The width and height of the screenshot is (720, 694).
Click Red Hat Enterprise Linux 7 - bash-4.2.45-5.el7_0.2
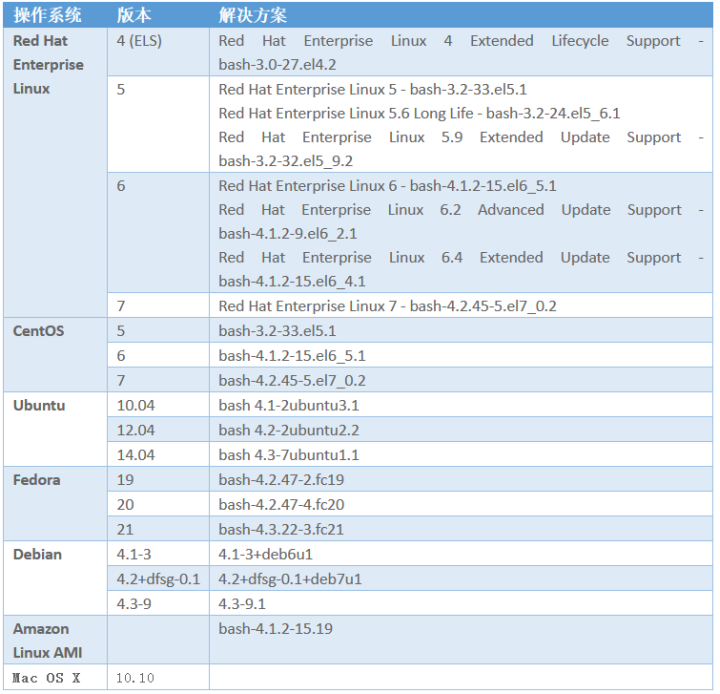388,306
